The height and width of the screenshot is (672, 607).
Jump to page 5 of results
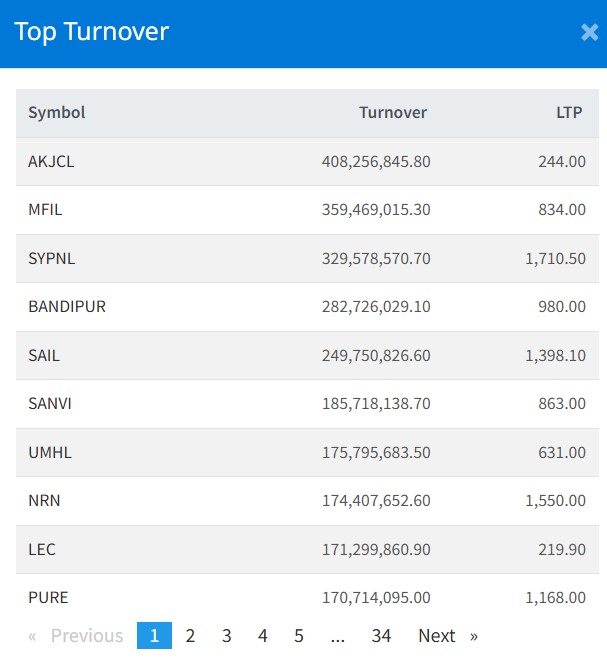299,636
